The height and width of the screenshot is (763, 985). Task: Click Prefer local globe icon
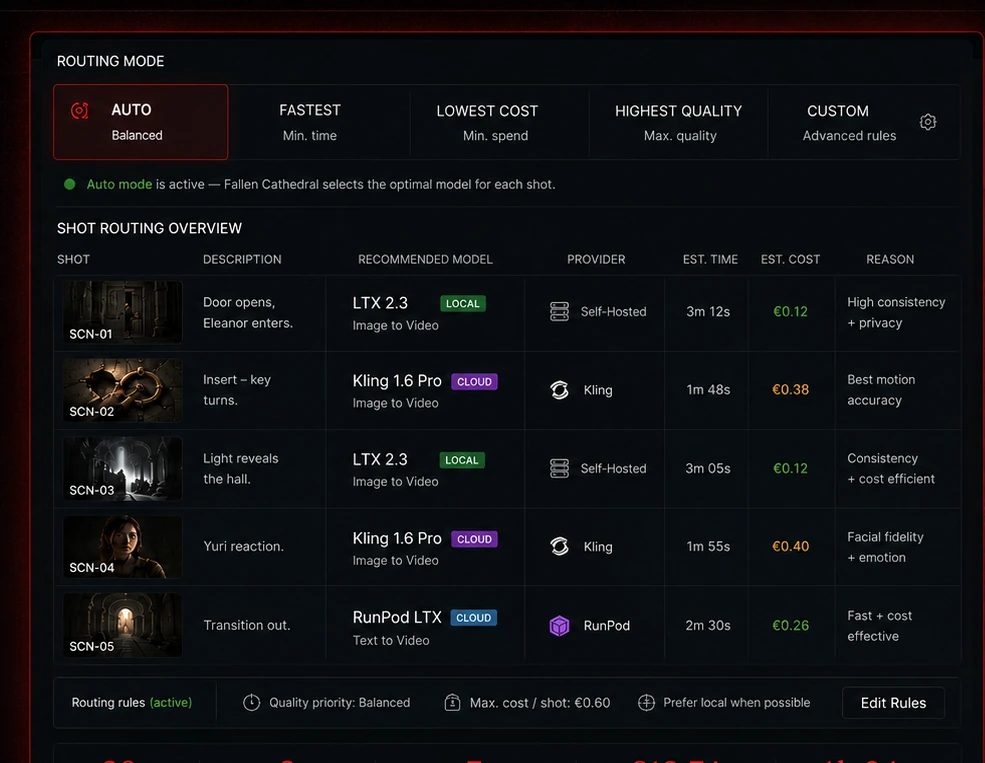pyautogui.click(x=646, y=703)
